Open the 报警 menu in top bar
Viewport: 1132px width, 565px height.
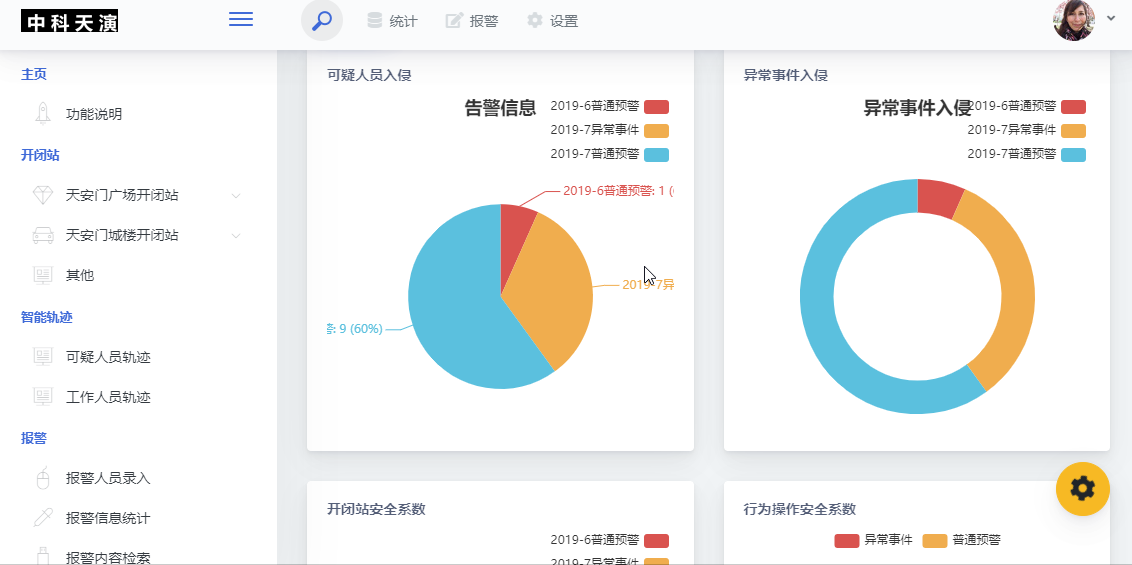(x=472, y=21)
